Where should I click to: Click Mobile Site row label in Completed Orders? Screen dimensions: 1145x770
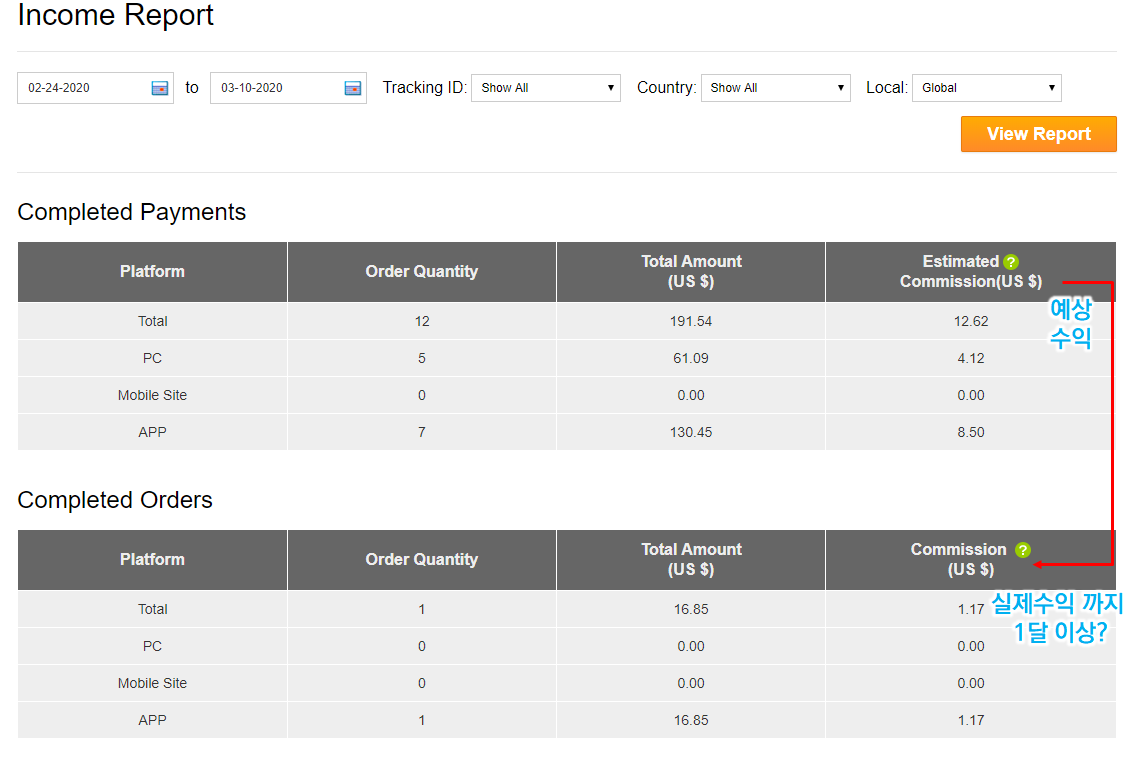(x=152, y=683)
